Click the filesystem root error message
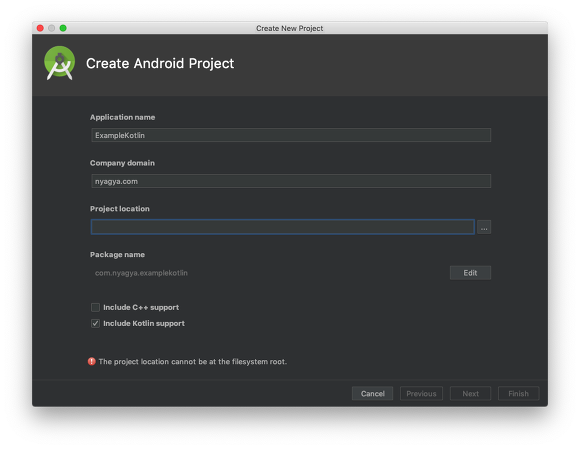Image resolution: width=580 pixels, height=449 pixels. 193,362
